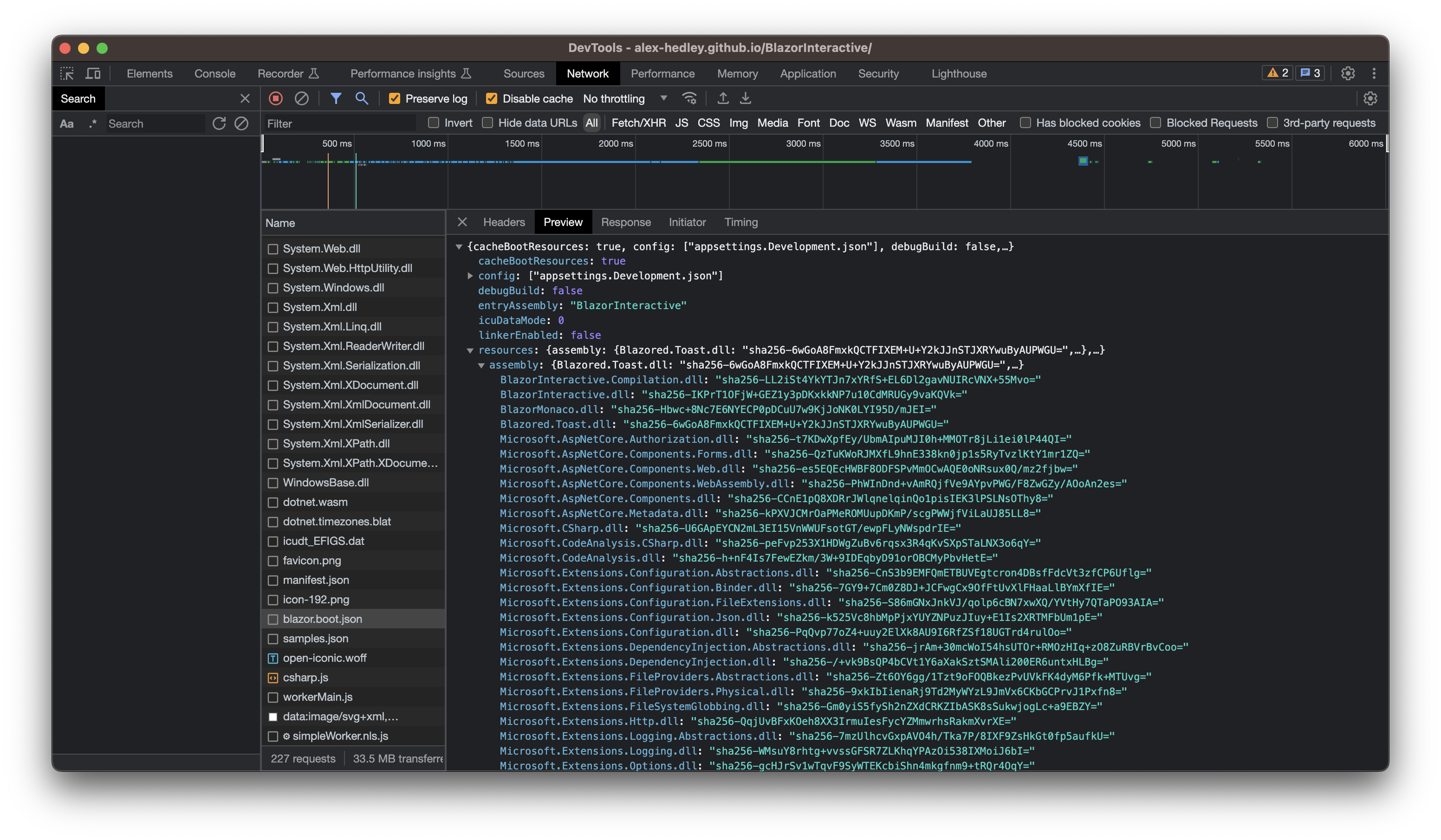
Task: Click the network Filter input field
Action: tap(340, 123)
